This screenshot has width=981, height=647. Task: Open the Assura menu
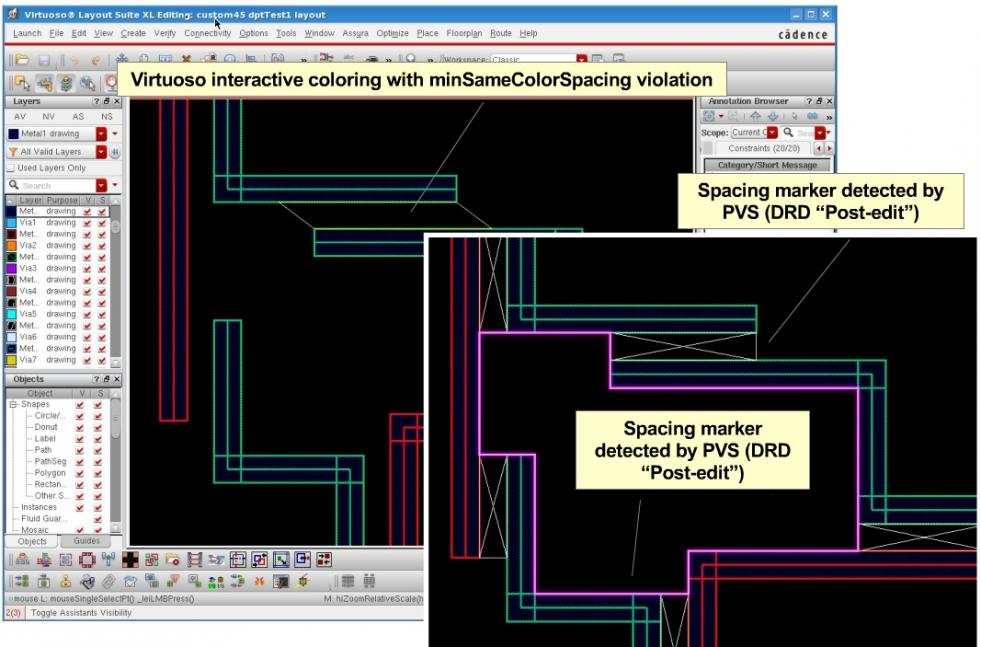pyautogui.click(x=355, y=33)
